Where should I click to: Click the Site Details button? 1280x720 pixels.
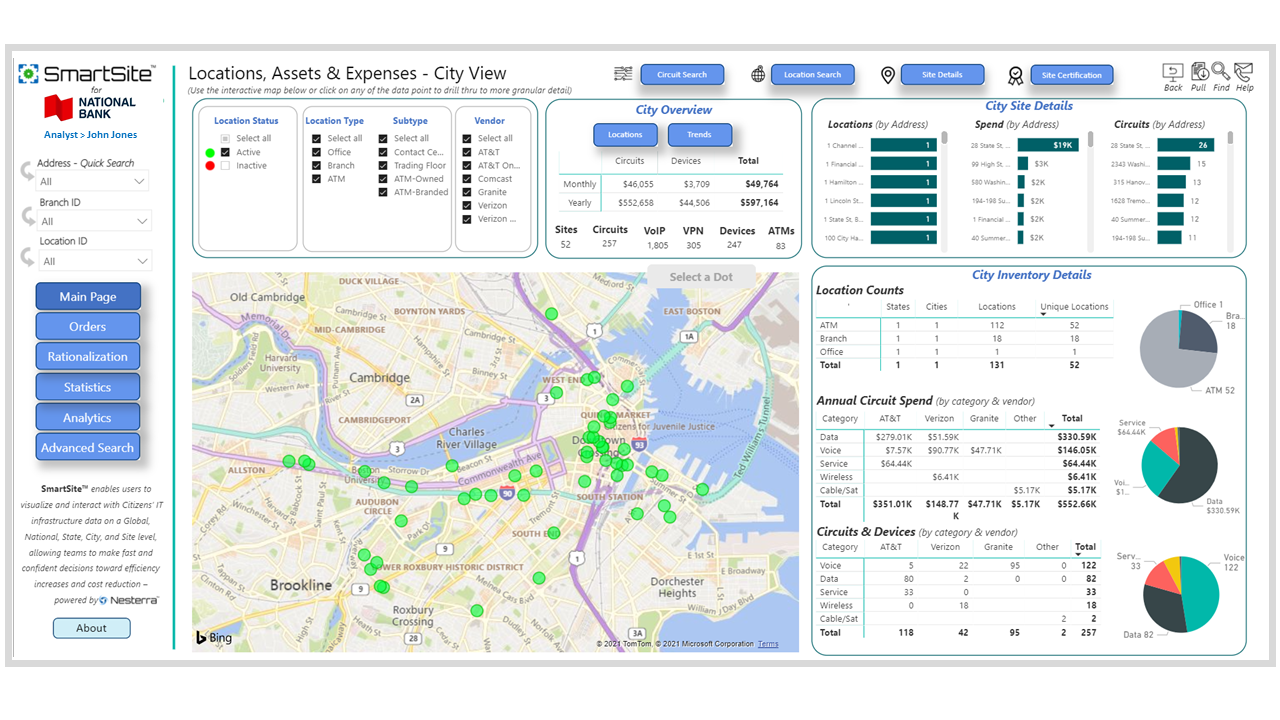point(942,75)
